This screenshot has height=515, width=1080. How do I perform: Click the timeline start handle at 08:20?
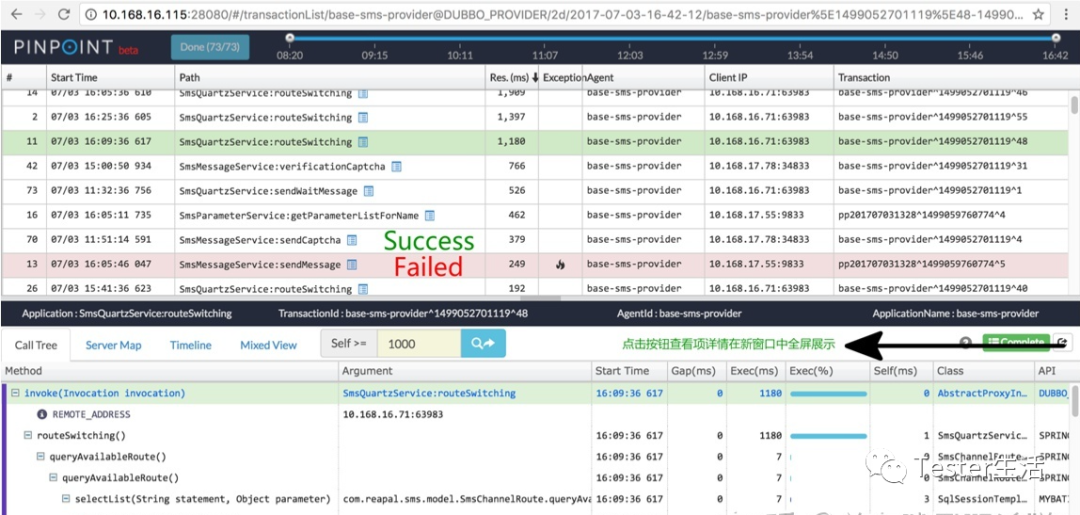pyautogui.click(x=289, y=38)
